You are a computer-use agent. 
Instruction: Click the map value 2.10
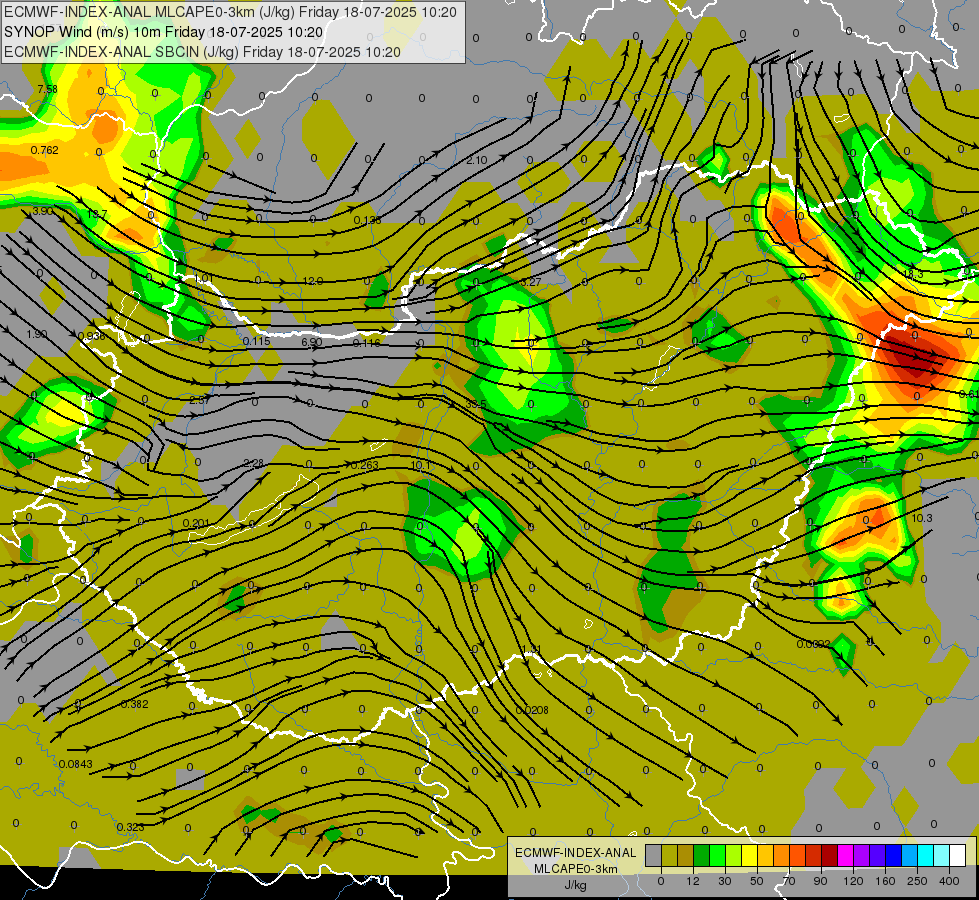click(476, 161)
